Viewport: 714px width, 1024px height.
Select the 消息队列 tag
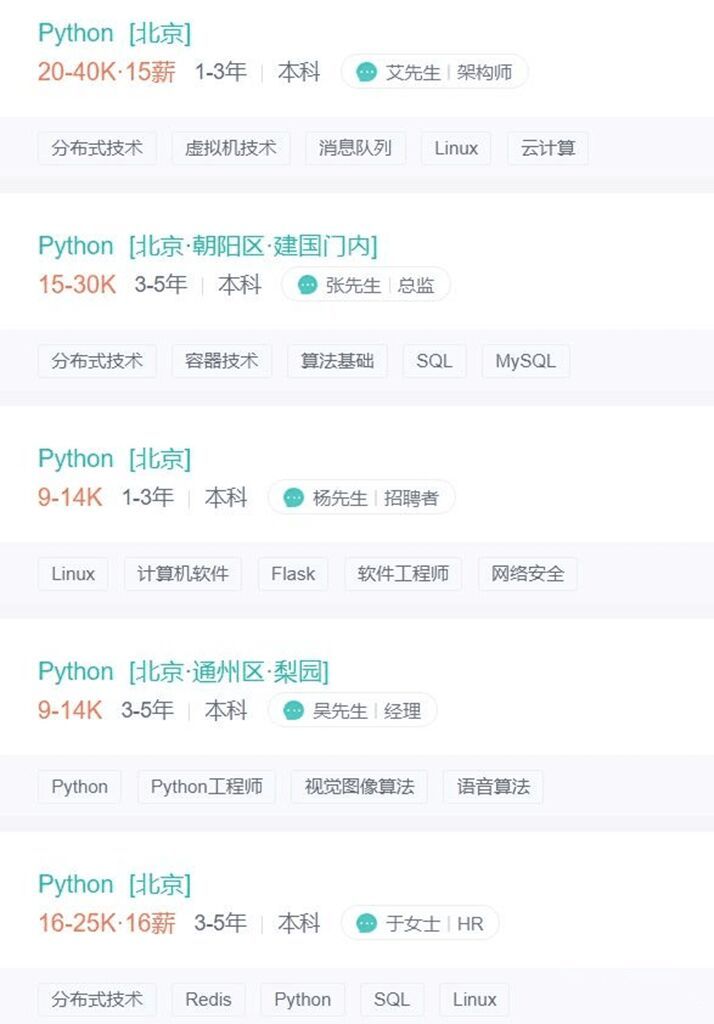(x=355, y=148)
